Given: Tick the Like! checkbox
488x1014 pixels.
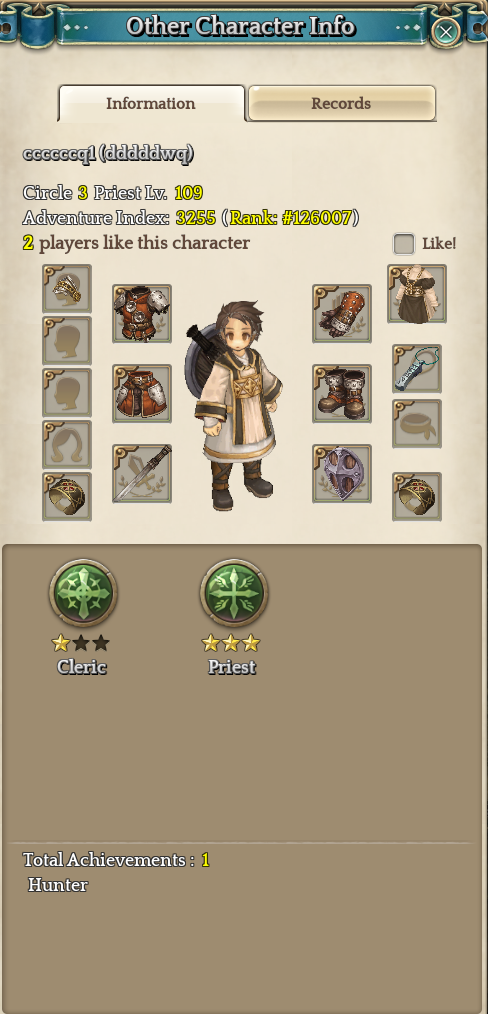Looking at the screenshot, I should 404,244.
